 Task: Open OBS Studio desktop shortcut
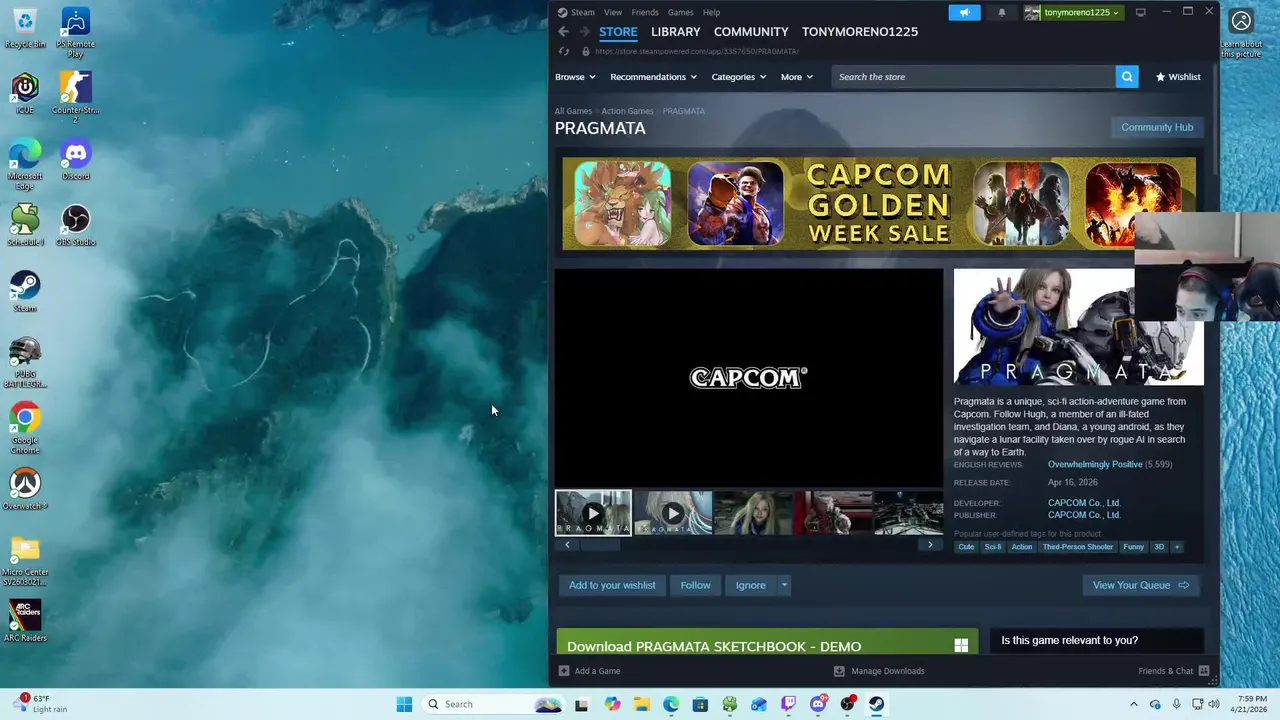[75, 226]
